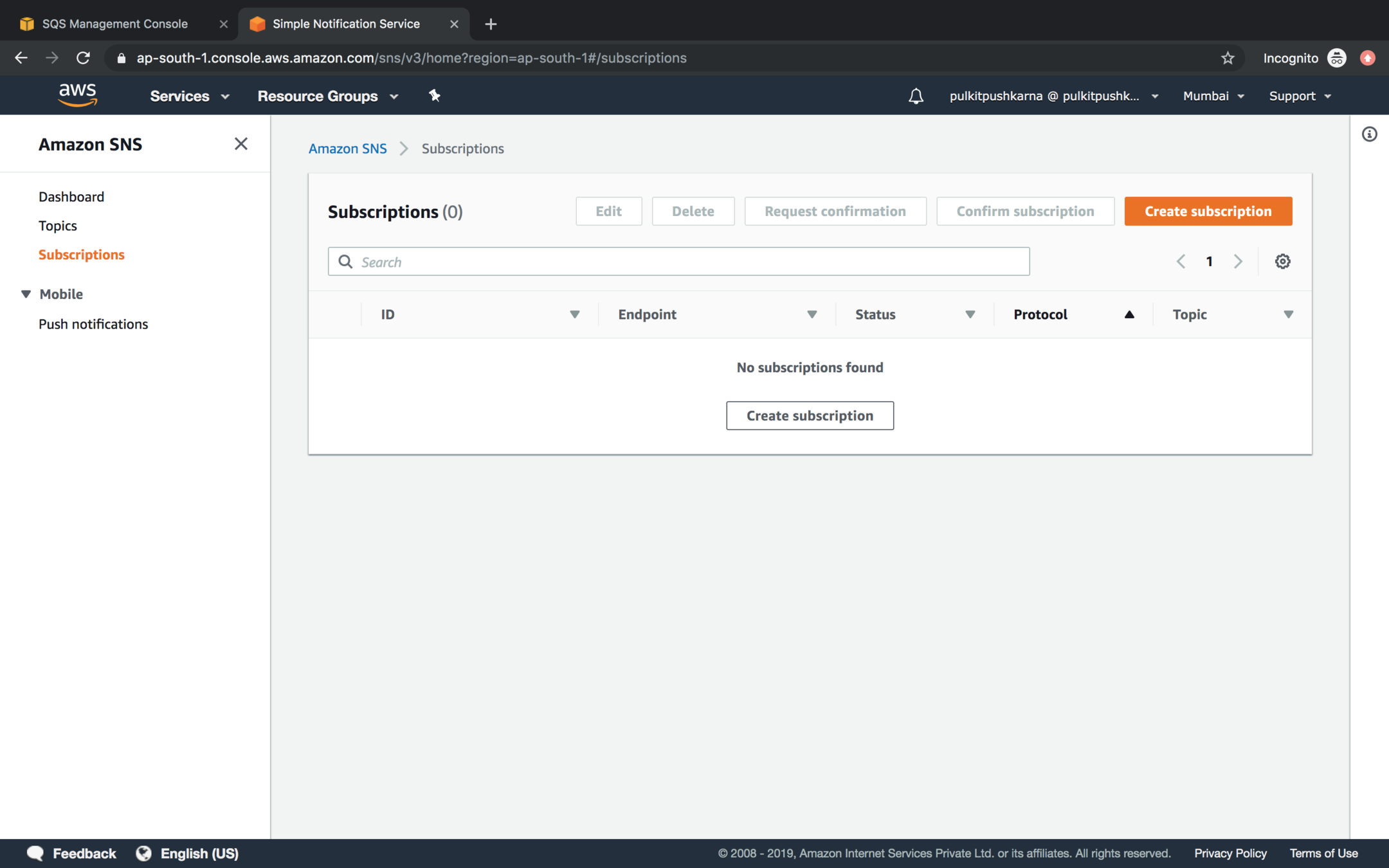Switch to SQS Management Console tab
Screen dimensions: 1389x868
[x=114, y=24]
